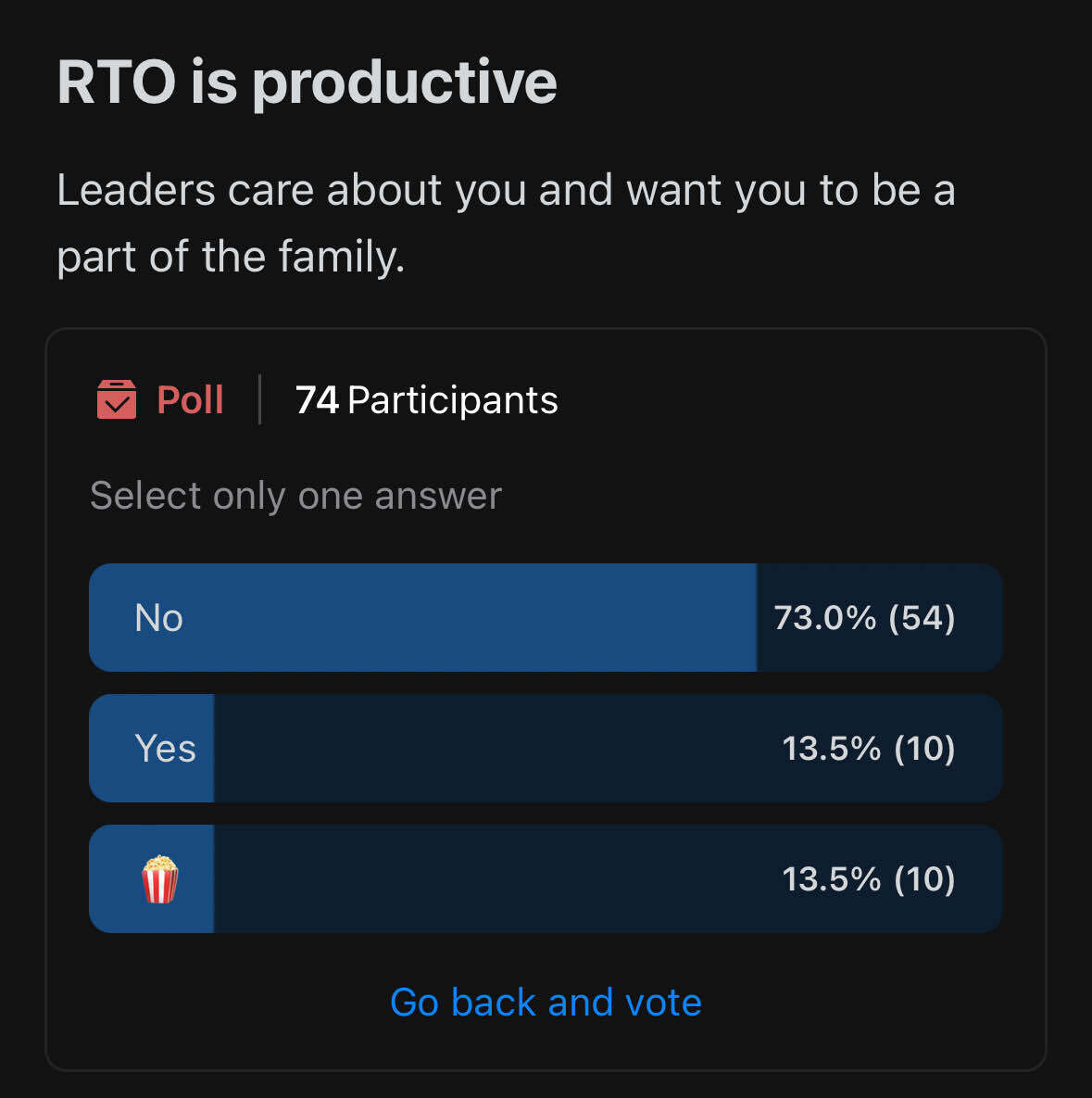
Task: Click 13.5% (10) result for Yes
Action: [867, 748]
